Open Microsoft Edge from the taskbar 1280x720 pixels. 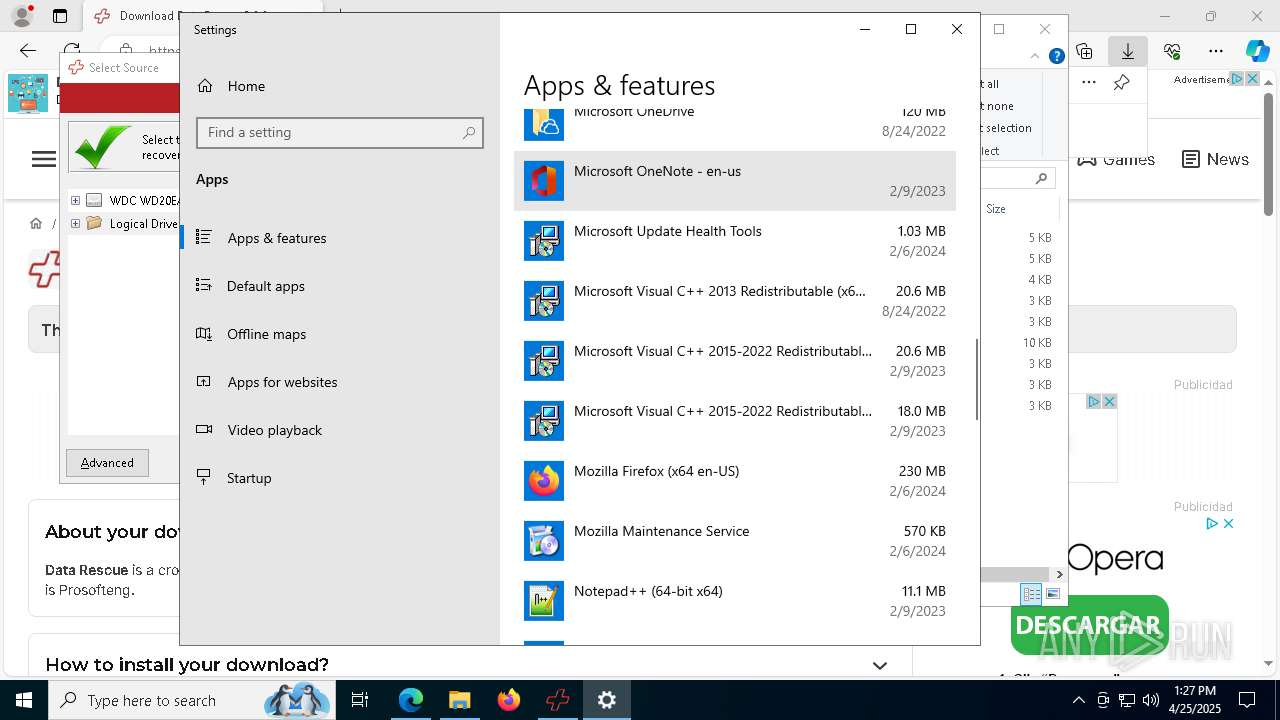(x=411, y=700)
